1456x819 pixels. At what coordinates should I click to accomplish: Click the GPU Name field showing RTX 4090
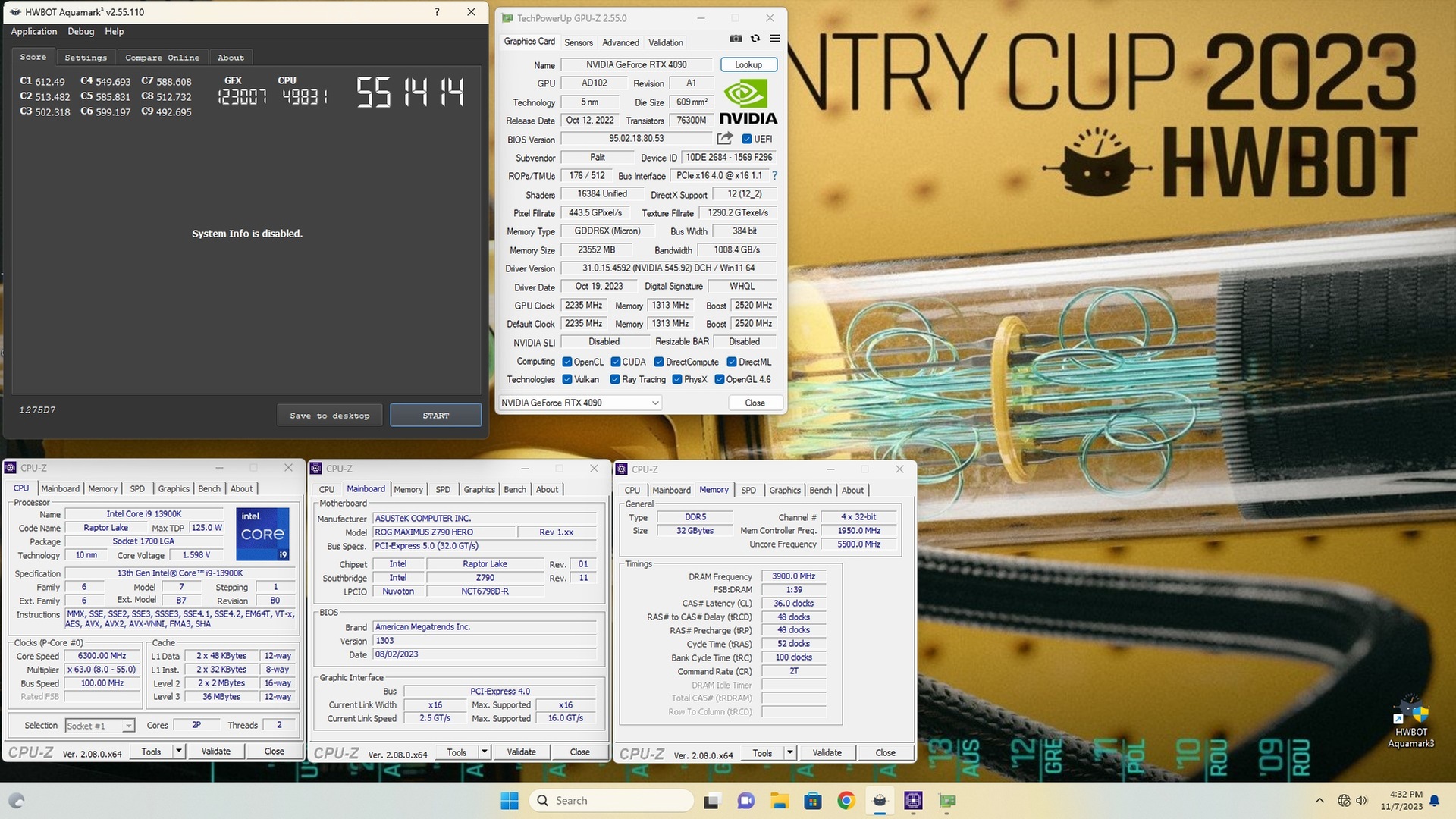click(636, 64)
